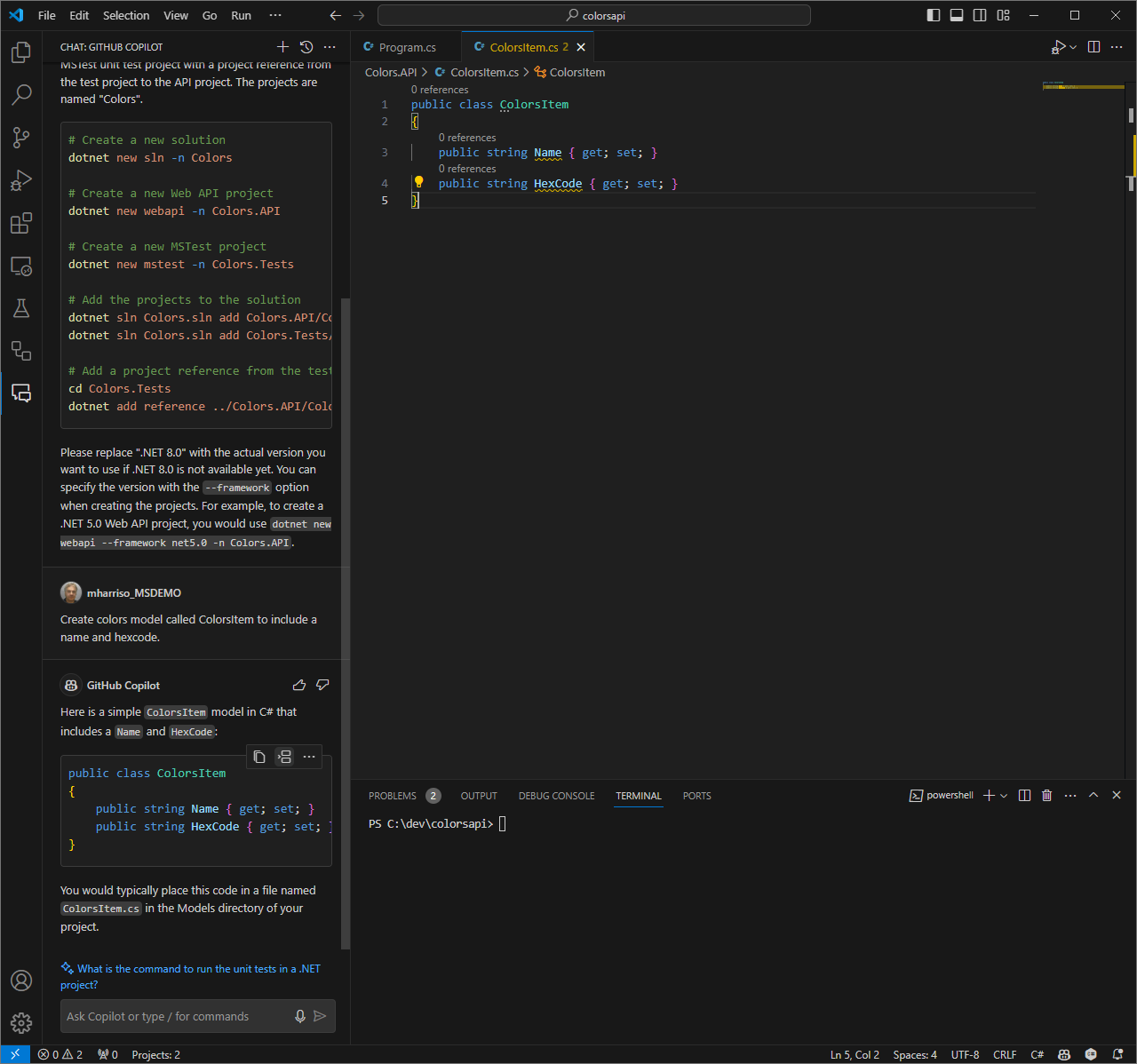Split the terminal panel
Image resolution: width=1137 pixels, height=1064 pixels.
1024,795
